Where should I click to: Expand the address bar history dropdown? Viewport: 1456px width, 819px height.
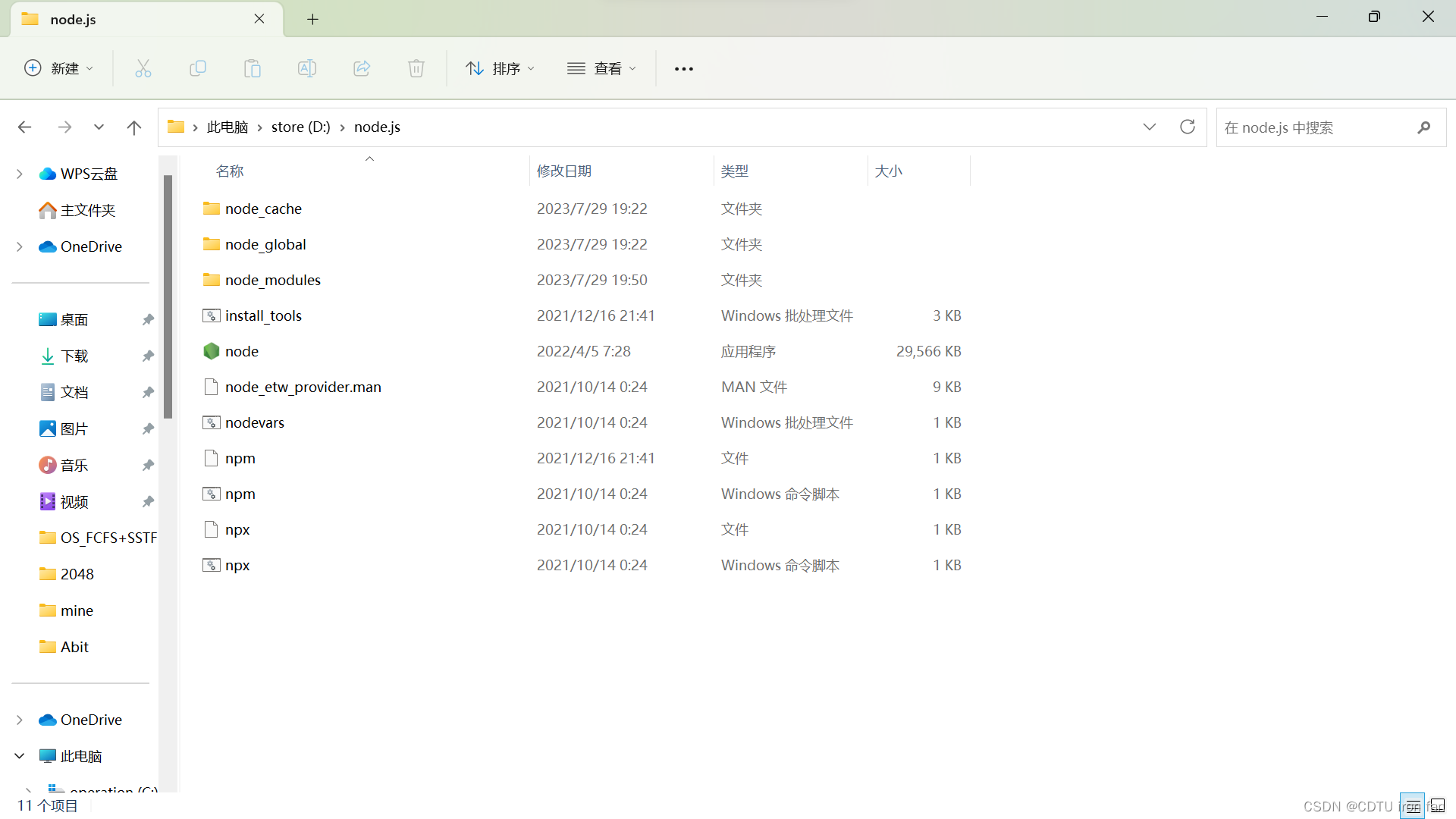[1150, 127]
